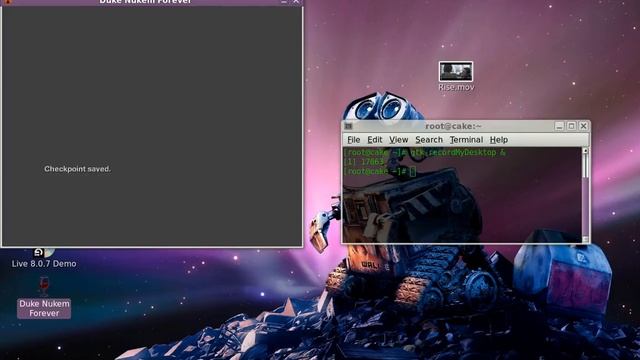Click the 'Checkpoint saved.' message text
Screen dimensions: 640x360
77,169
